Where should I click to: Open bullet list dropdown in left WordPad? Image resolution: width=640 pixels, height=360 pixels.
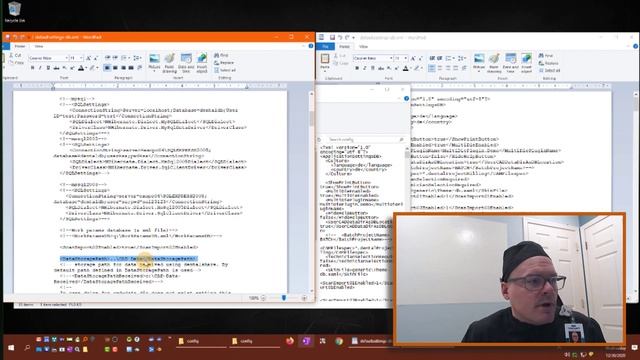[x=128, y=58]
